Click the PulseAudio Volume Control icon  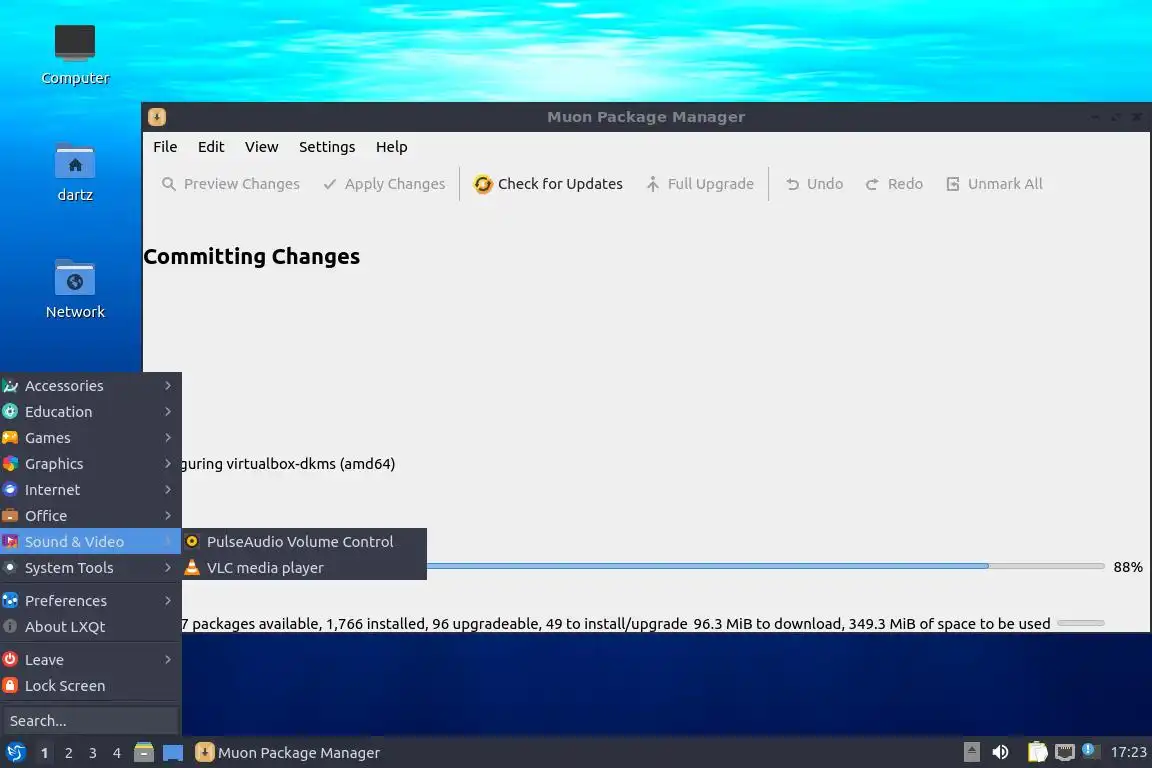click(x=192, y=542)
